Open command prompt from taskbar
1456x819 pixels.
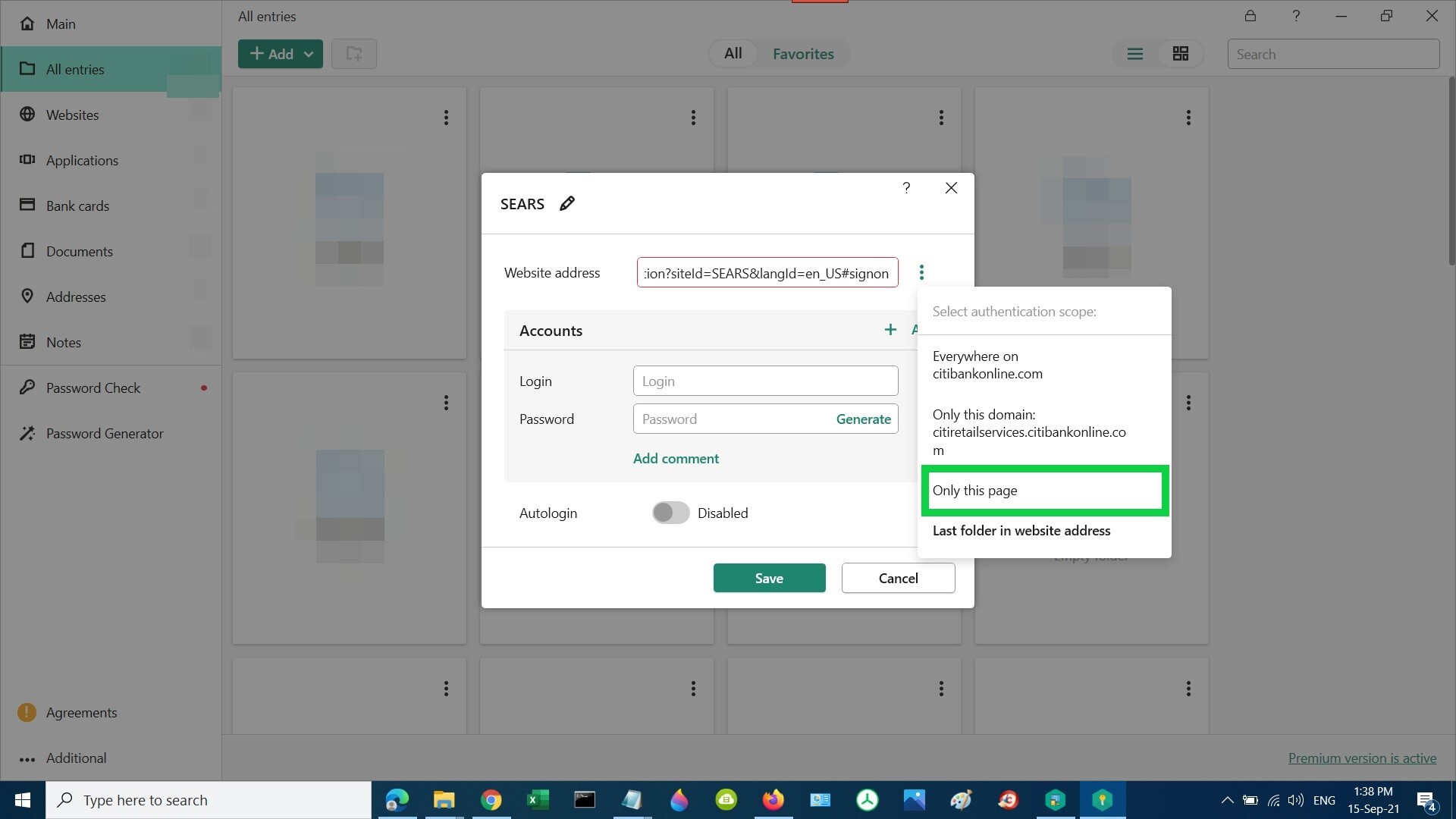point(585,800)
